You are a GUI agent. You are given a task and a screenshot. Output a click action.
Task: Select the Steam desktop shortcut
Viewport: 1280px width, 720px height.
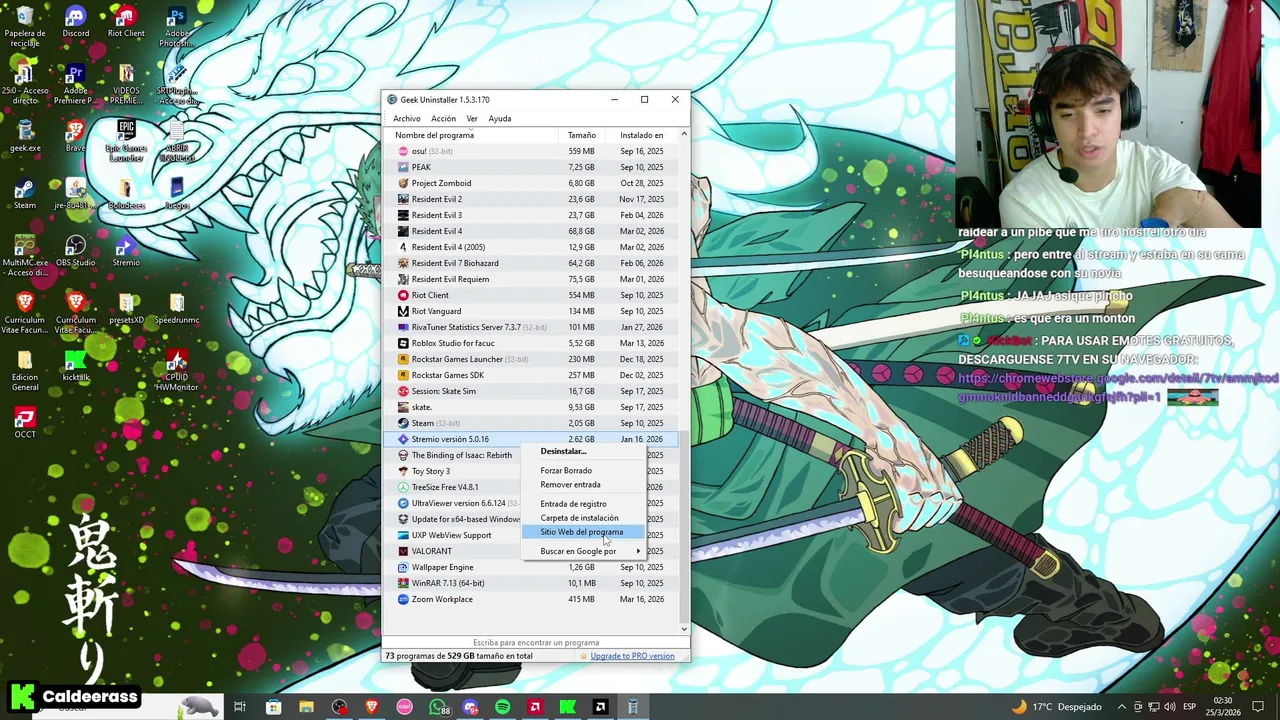click(x=25, y=193)
